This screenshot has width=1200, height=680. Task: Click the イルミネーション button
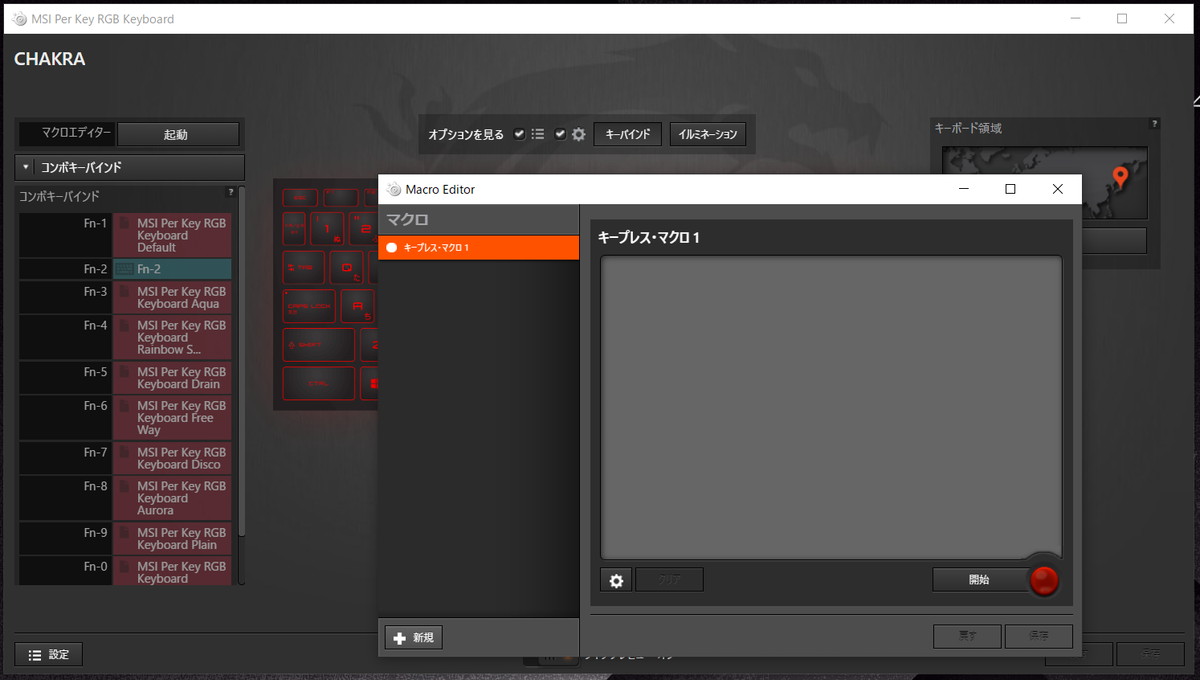(x=708, y=134)
